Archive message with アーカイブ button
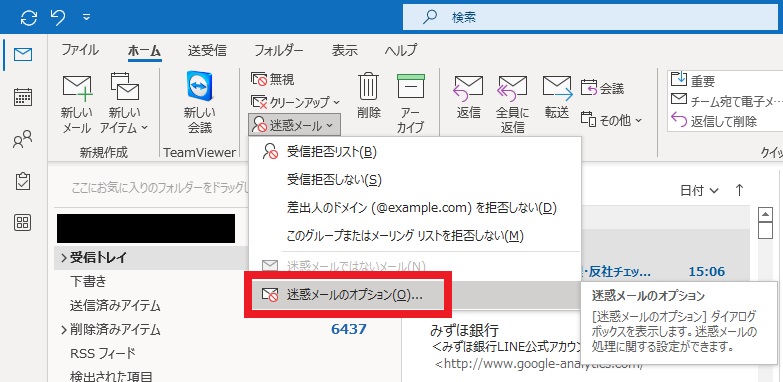The width and height of the screenshot is (783, 382). click(410, 104)
